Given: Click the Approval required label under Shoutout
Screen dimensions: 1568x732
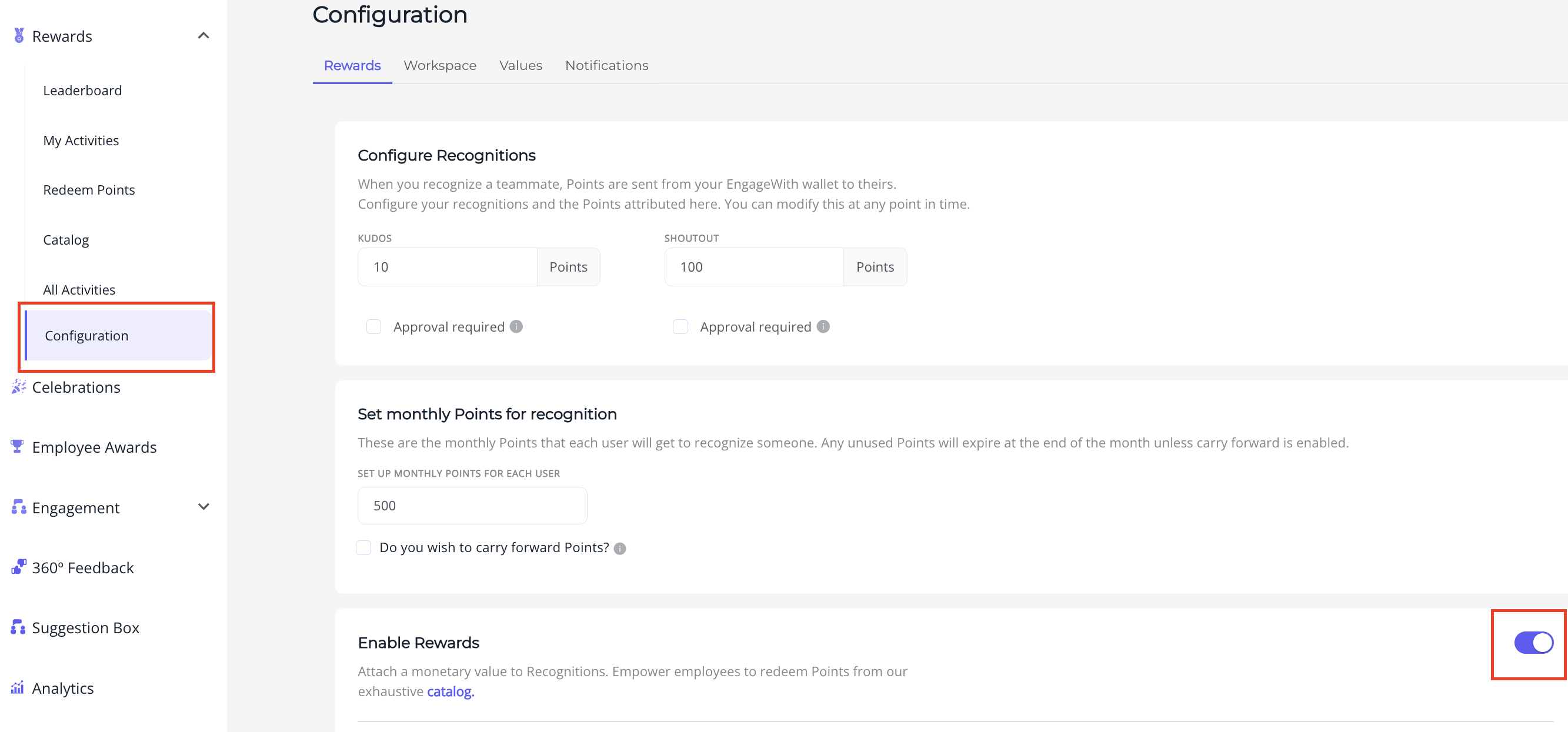Looking at the screenshot, I should pyautogui.click(x=755, y=327).
